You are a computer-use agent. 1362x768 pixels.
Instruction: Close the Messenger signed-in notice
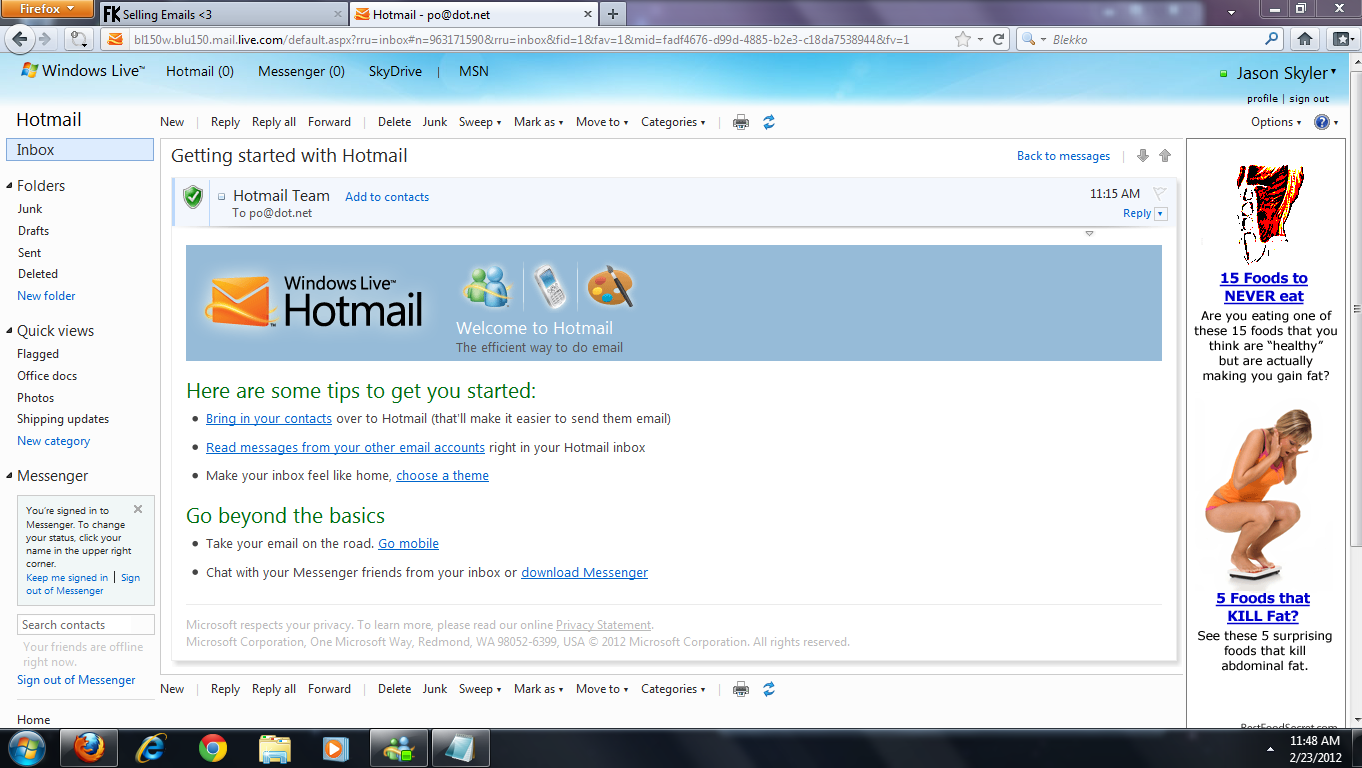(x=138, y=509)
